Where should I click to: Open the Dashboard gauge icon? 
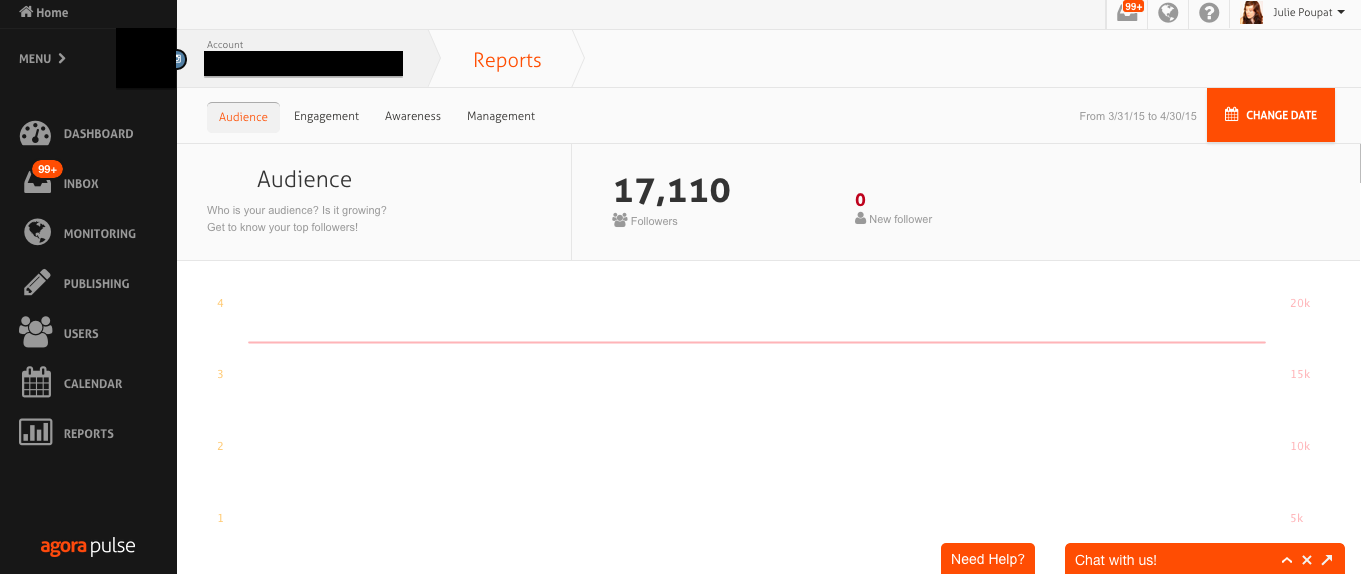click(x=35, y=134)
